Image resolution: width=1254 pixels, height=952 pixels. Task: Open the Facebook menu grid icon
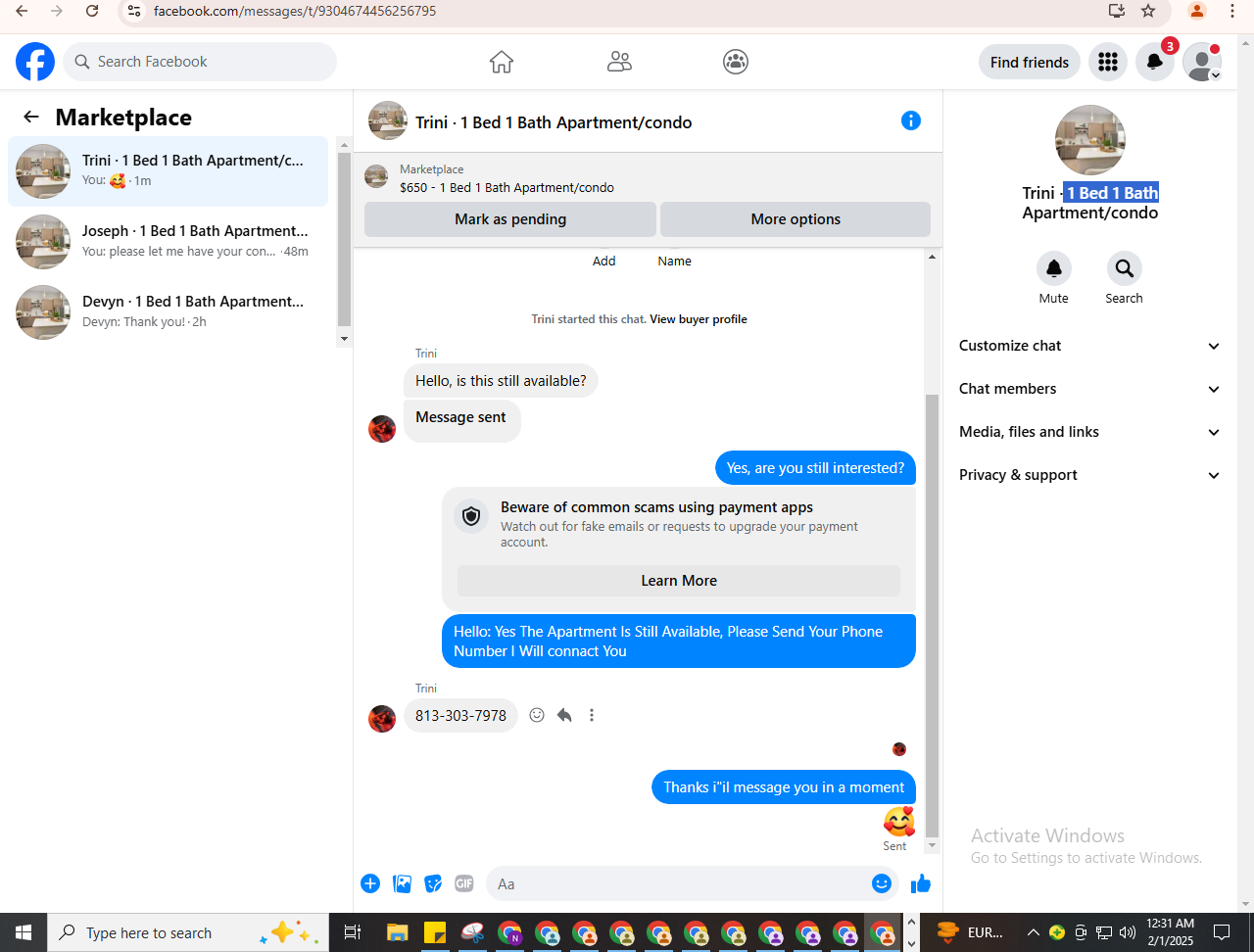[1108, 62]
